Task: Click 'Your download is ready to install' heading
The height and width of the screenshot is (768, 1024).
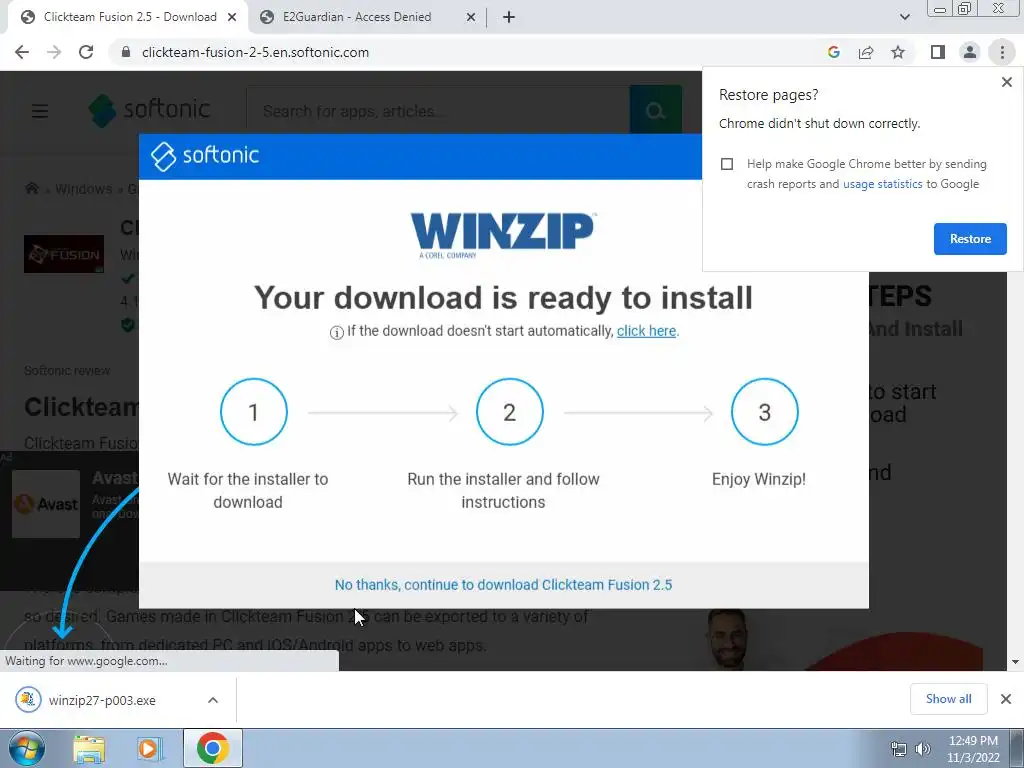Action: [503, 298]
